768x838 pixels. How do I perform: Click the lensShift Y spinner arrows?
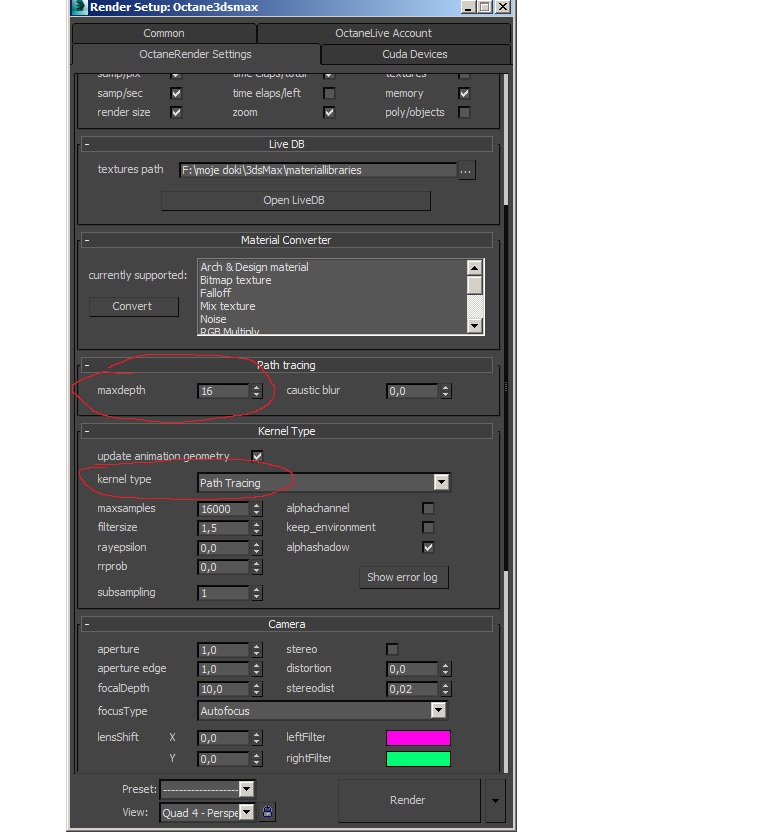(257, 759)
